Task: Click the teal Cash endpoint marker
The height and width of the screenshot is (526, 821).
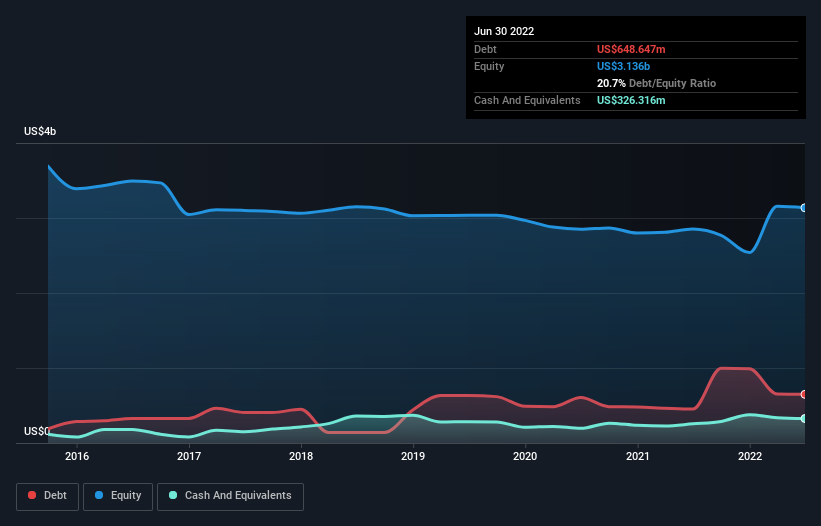Action: [804, 419]
